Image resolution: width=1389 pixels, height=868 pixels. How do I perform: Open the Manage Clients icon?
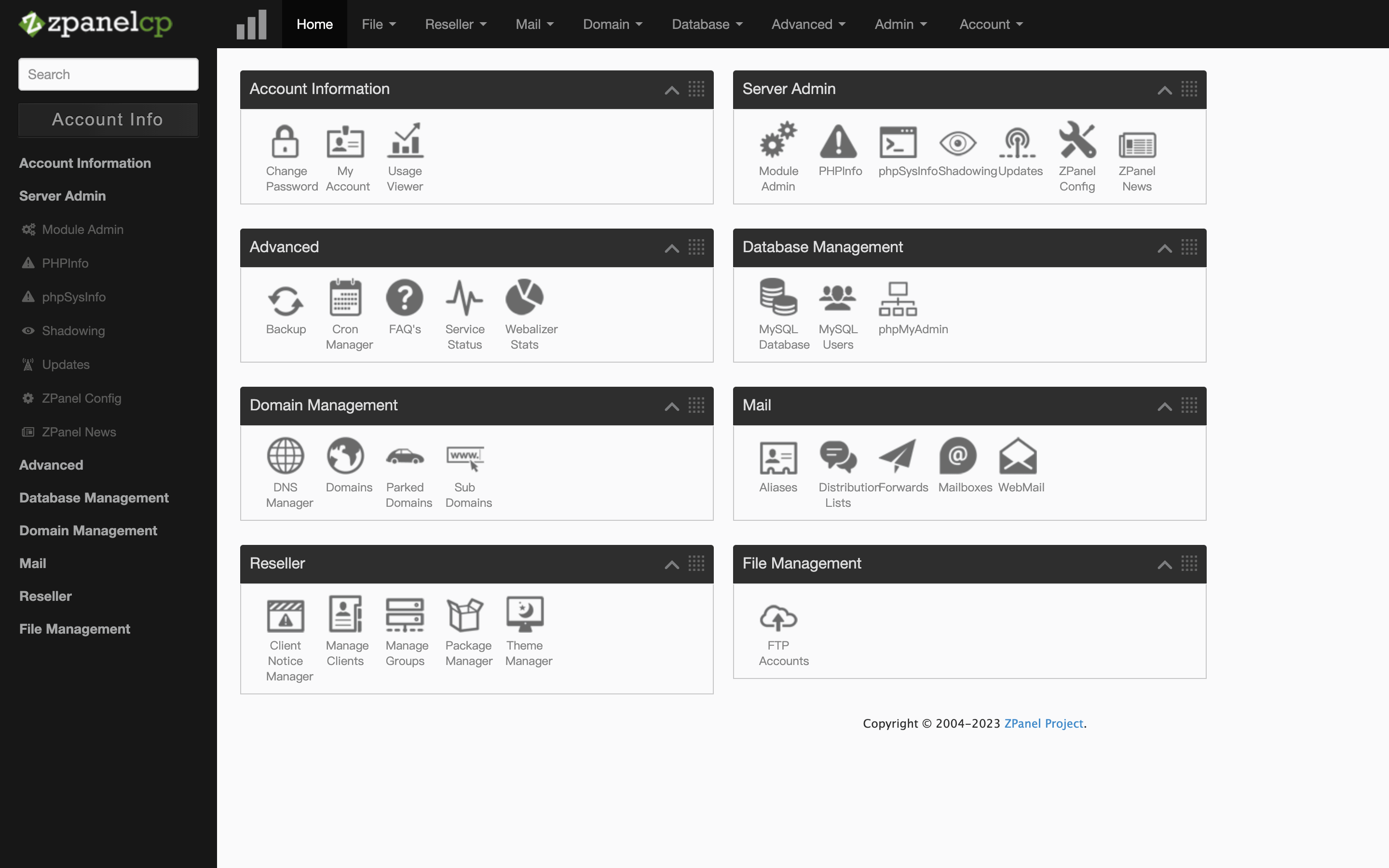(x=345, y=614)
